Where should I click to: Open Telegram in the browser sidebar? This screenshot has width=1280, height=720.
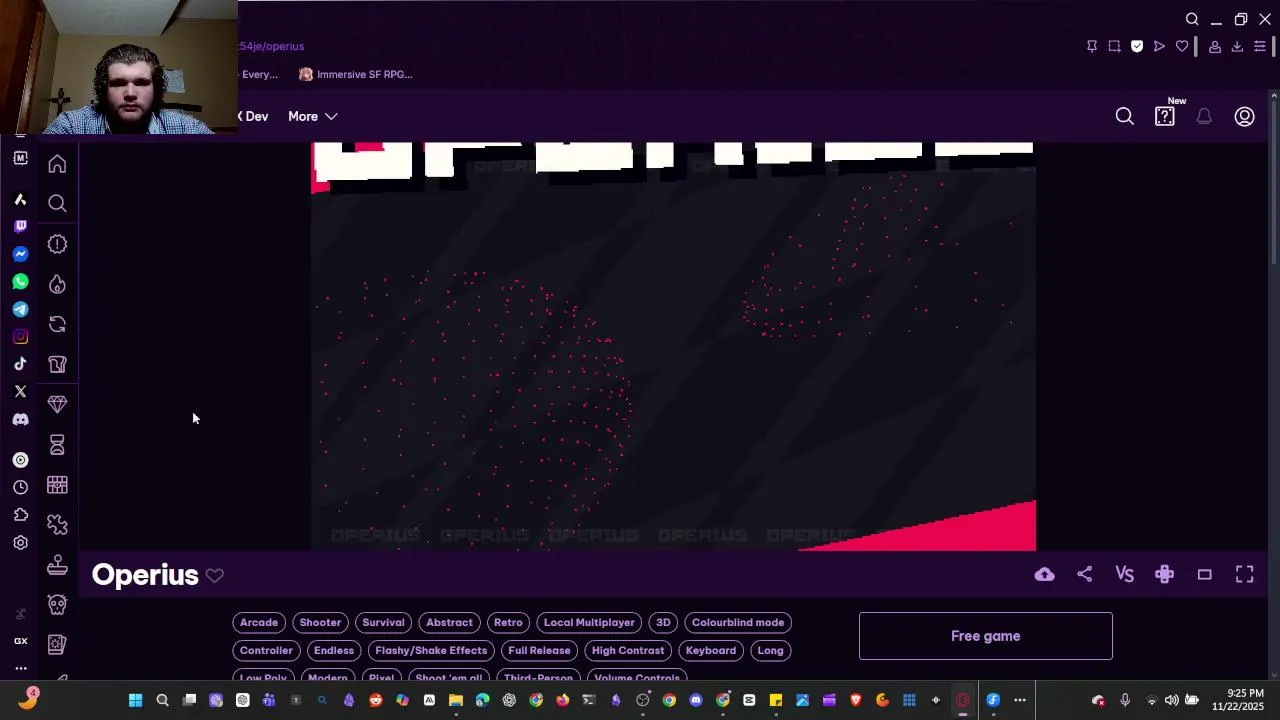pyautogui.click(x=20, y=309)
